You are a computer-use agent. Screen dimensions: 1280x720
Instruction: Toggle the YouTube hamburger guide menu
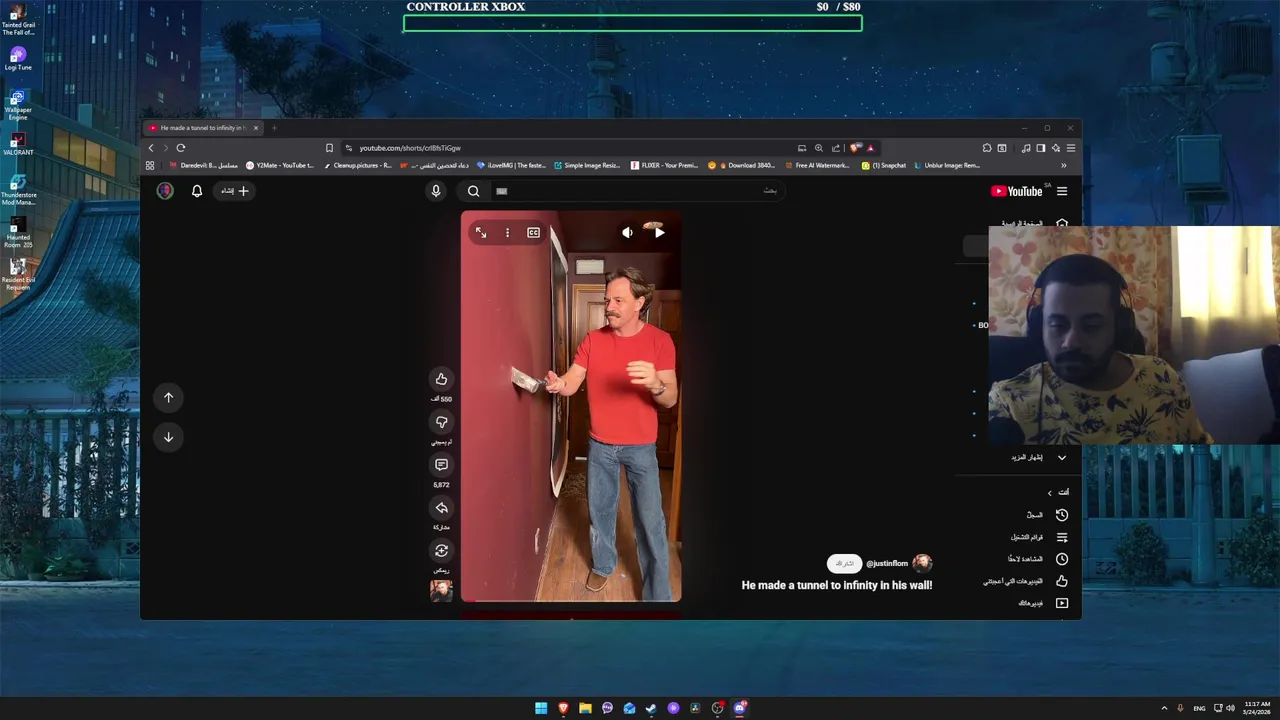point(1062,191)
